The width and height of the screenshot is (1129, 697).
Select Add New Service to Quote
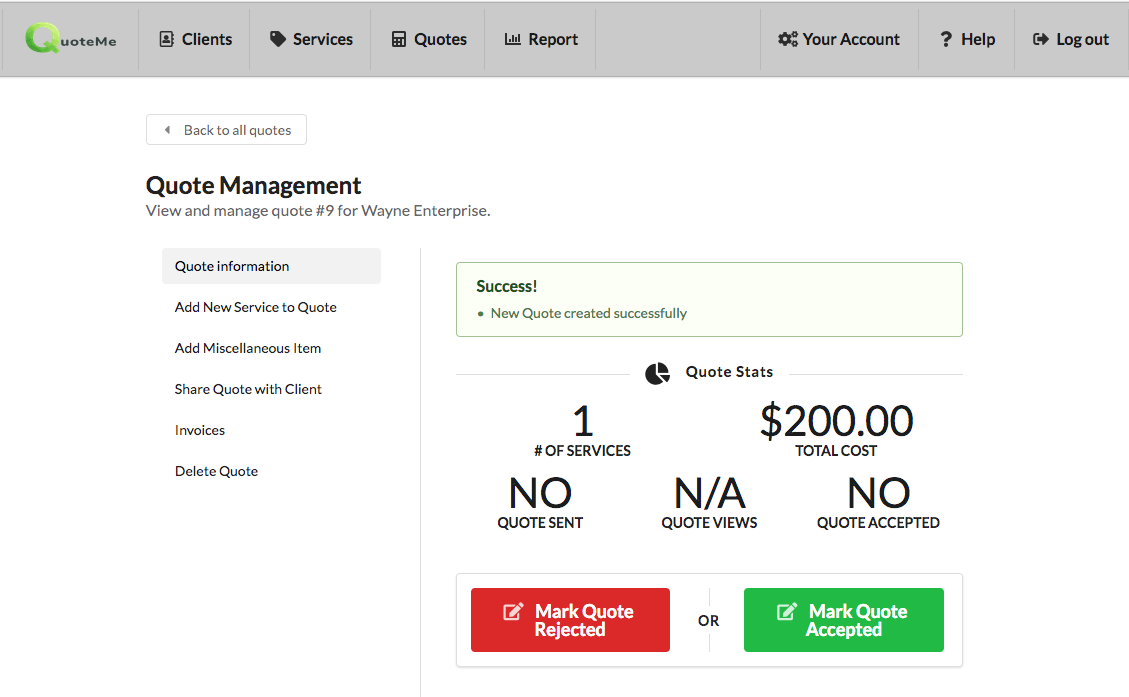[x=271, y=307]
